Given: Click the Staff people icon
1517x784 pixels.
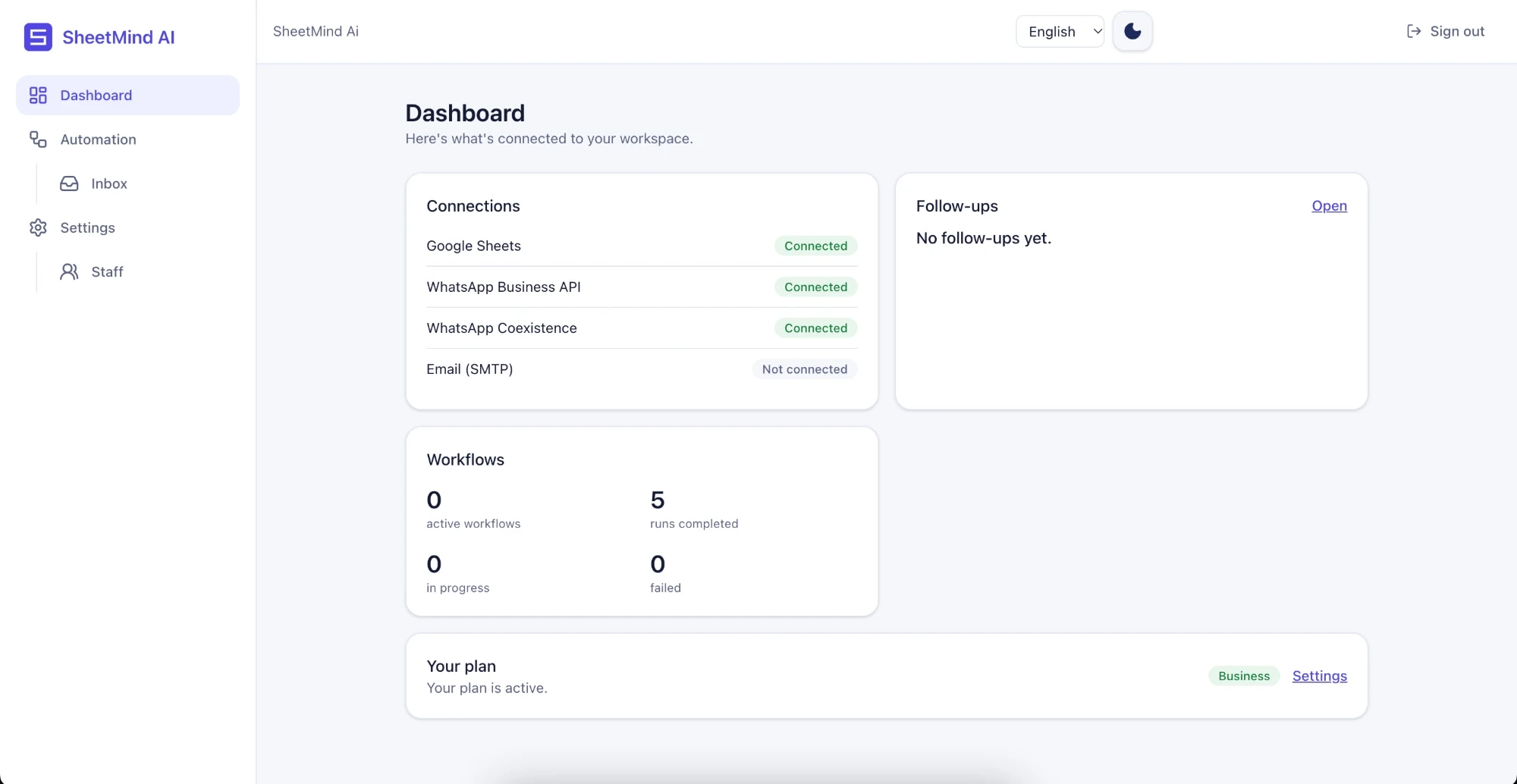Looking at the screenshot, I should [69, 271].
